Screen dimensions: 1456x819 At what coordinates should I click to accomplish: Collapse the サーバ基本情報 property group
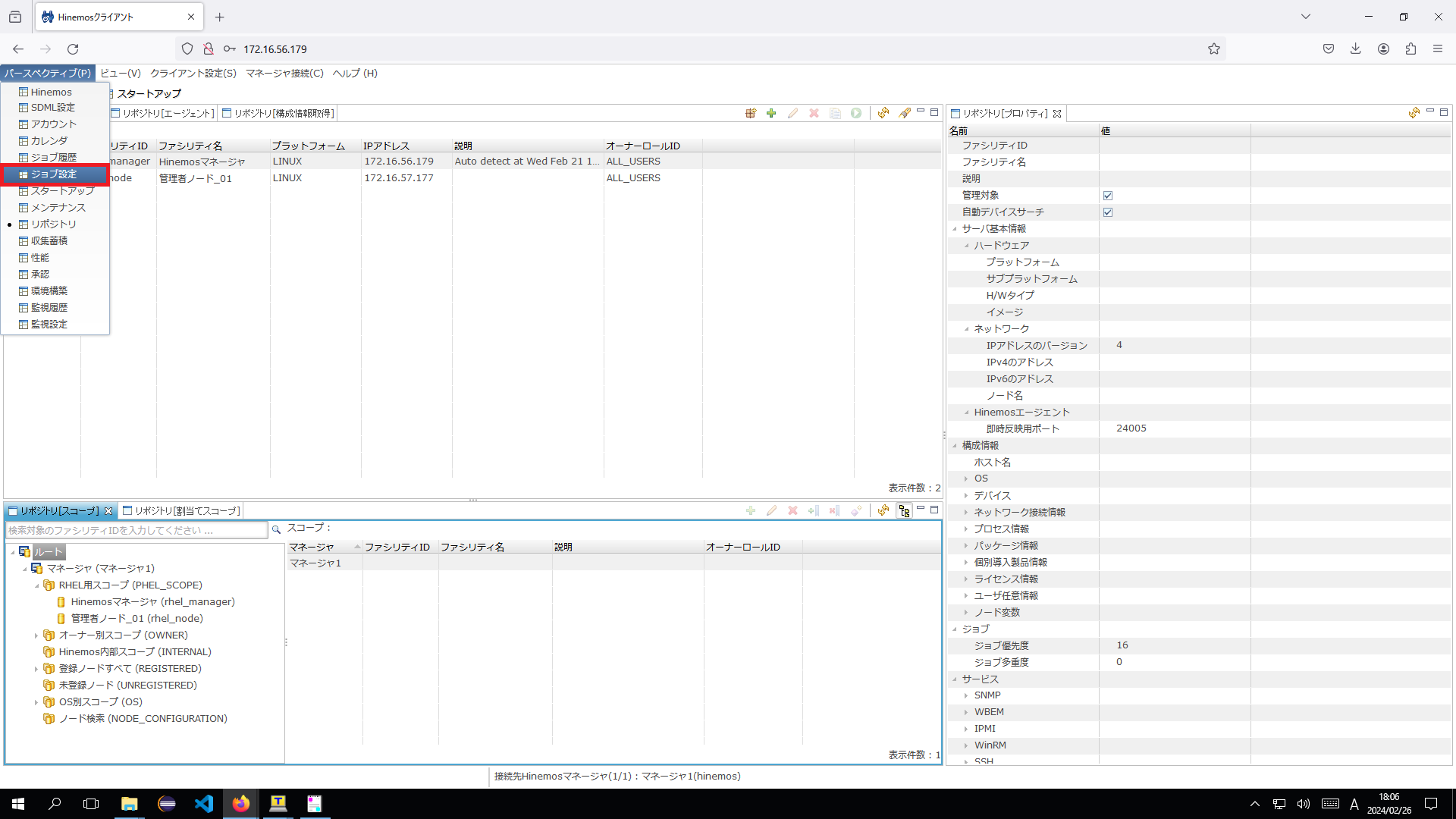(x=955, y=229)
